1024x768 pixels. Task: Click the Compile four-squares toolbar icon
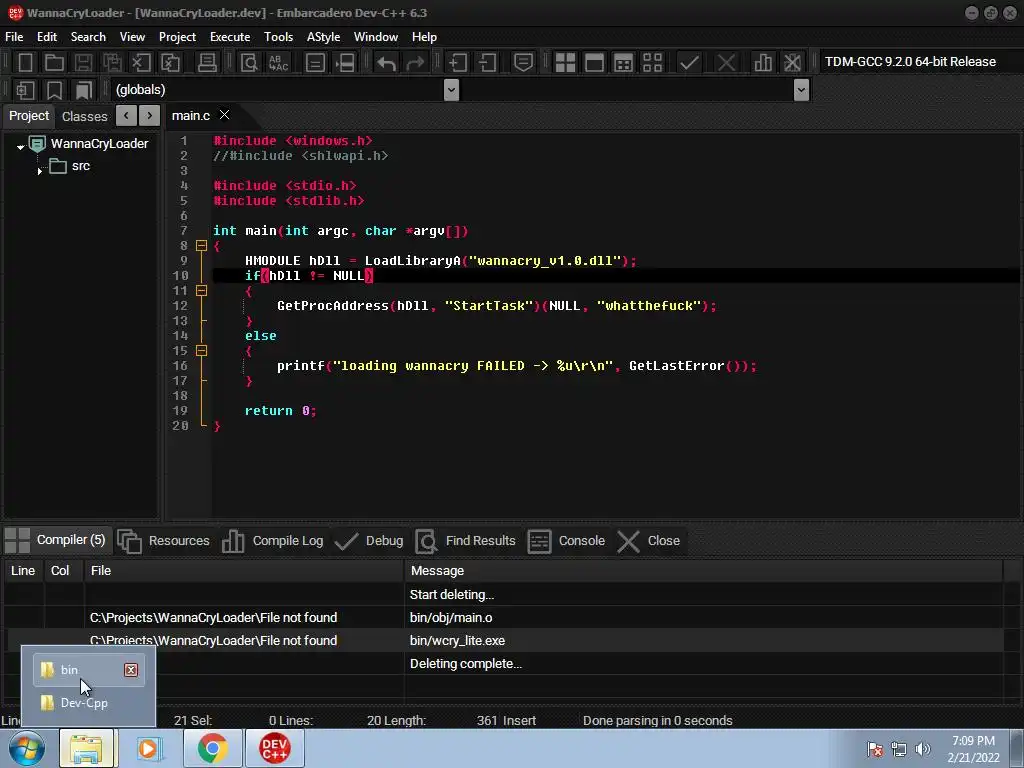pos(565,62)
